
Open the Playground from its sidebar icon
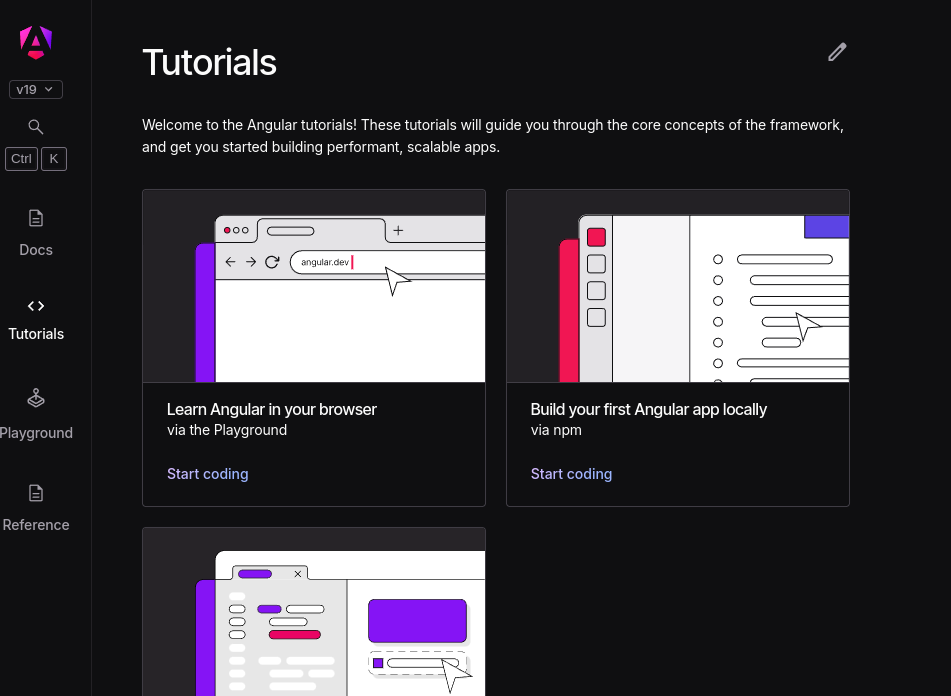click(x=35, y=397)
